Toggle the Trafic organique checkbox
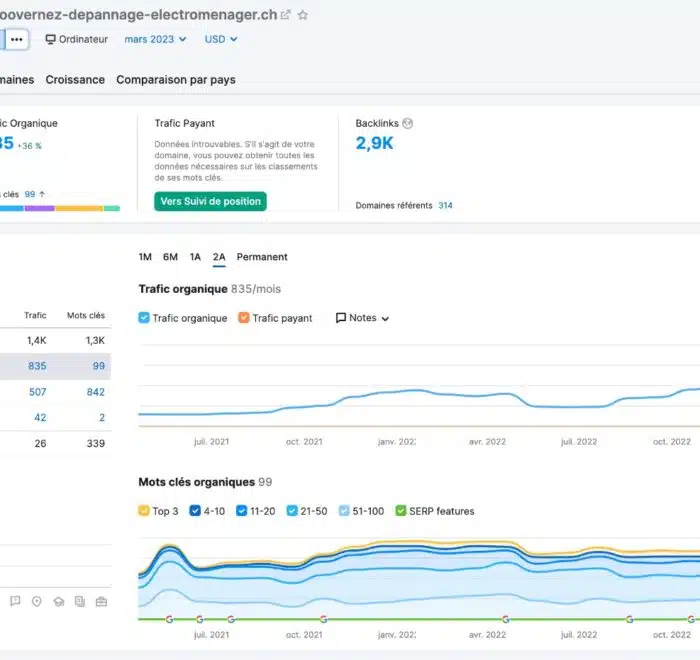 [x=144, y=318]
